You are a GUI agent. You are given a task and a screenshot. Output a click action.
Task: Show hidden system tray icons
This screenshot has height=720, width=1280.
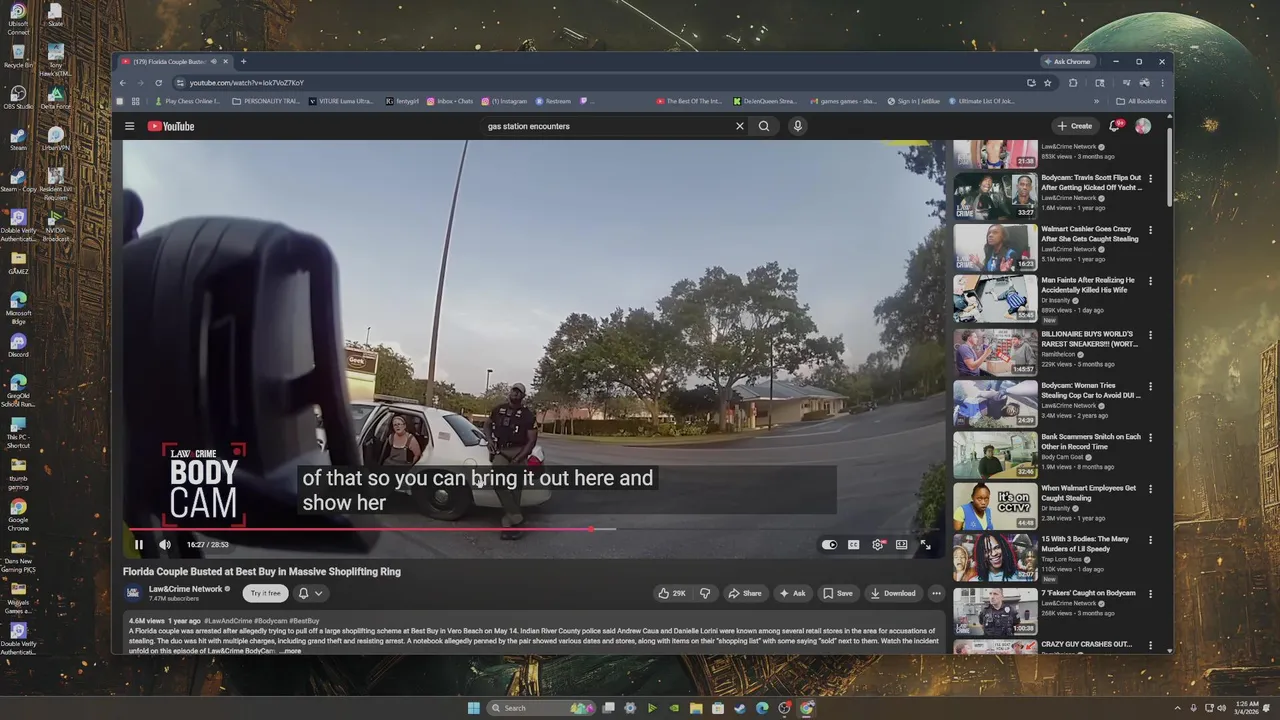1178,708
